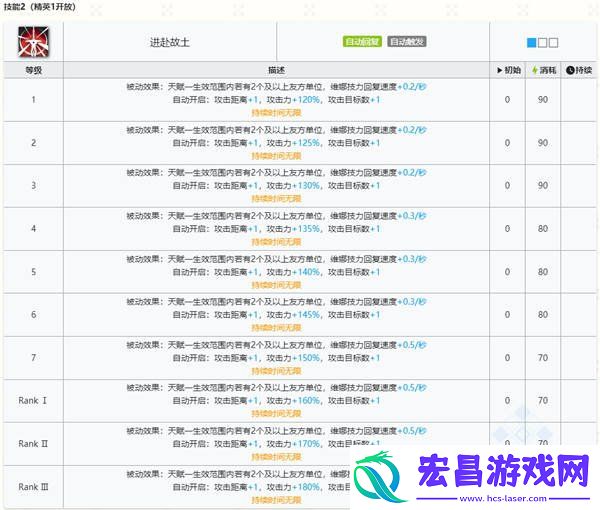Click the green 自动回复 tag
Screen dimensions: 600x510
[362, 41]
